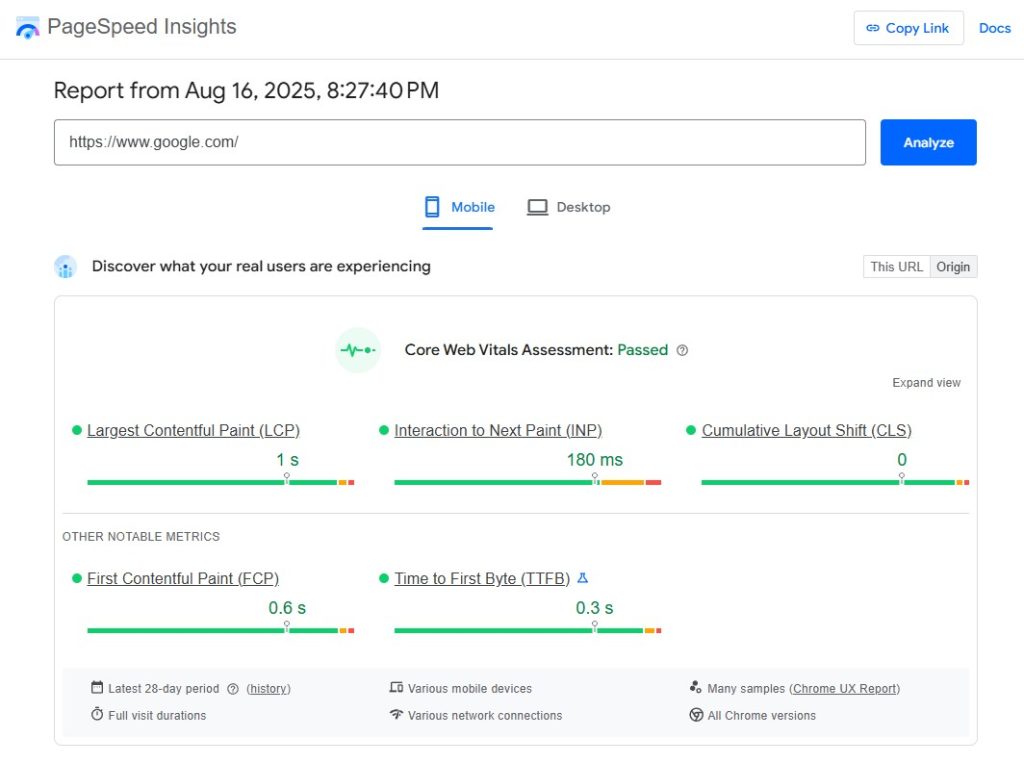
Task: Expand the Largest Contentful Paint metric details
Action: 193,430
